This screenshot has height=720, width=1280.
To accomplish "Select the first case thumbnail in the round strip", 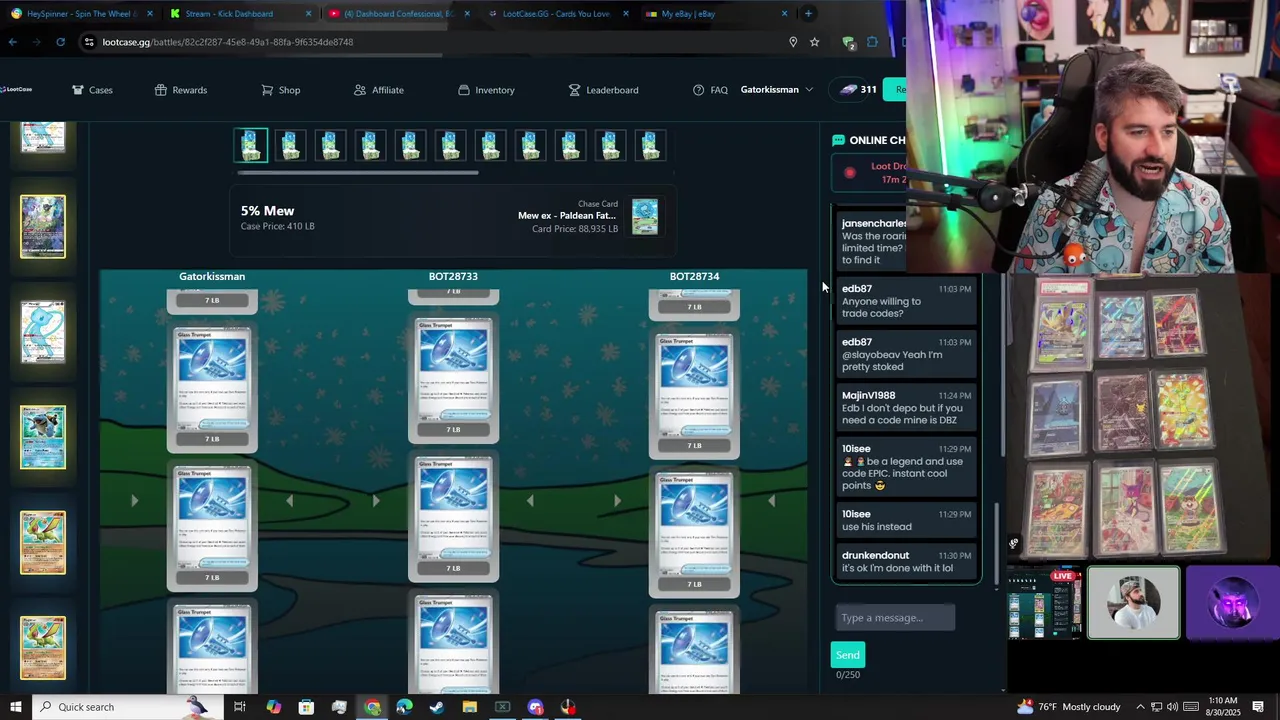I will point(250,145).
